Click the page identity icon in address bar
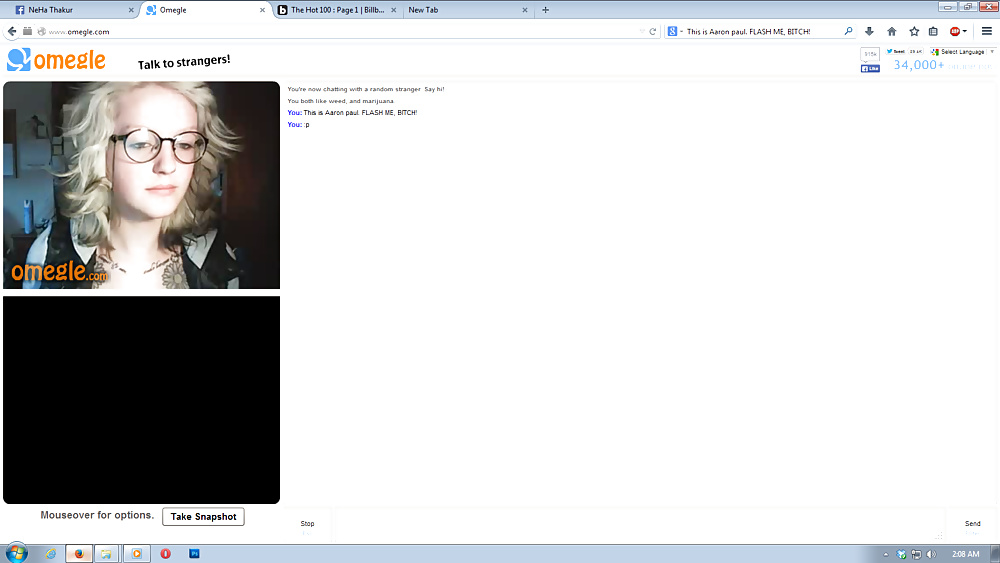This screenshot has width=1000, height=563. coord(41,31)
